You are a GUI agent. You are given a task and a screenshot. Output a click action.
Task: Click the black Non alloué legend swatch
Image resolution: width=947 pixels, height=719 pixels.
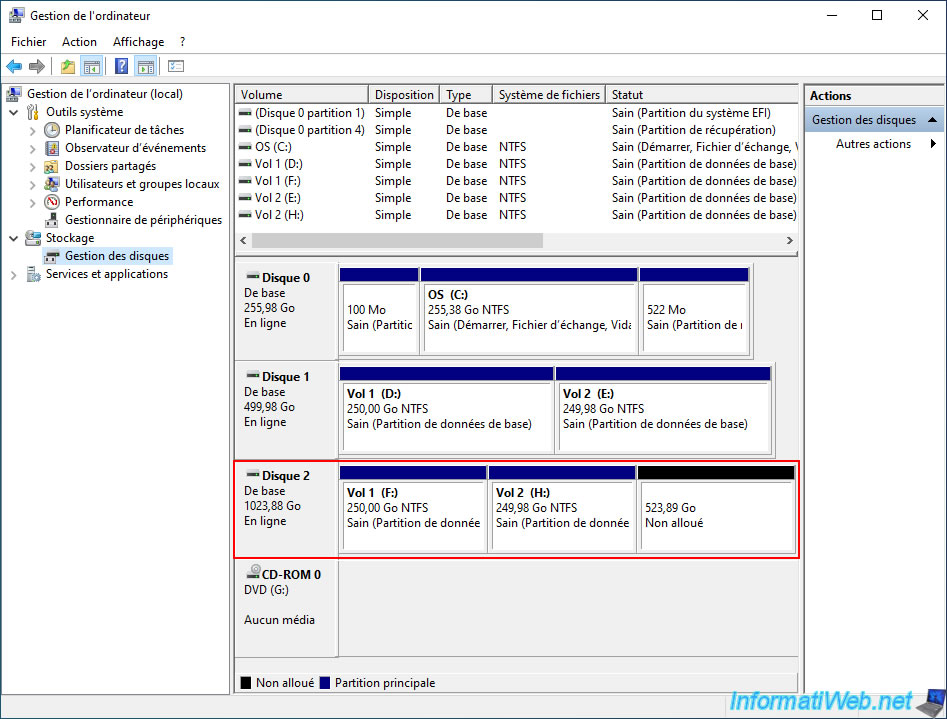(x=246, y=683)
